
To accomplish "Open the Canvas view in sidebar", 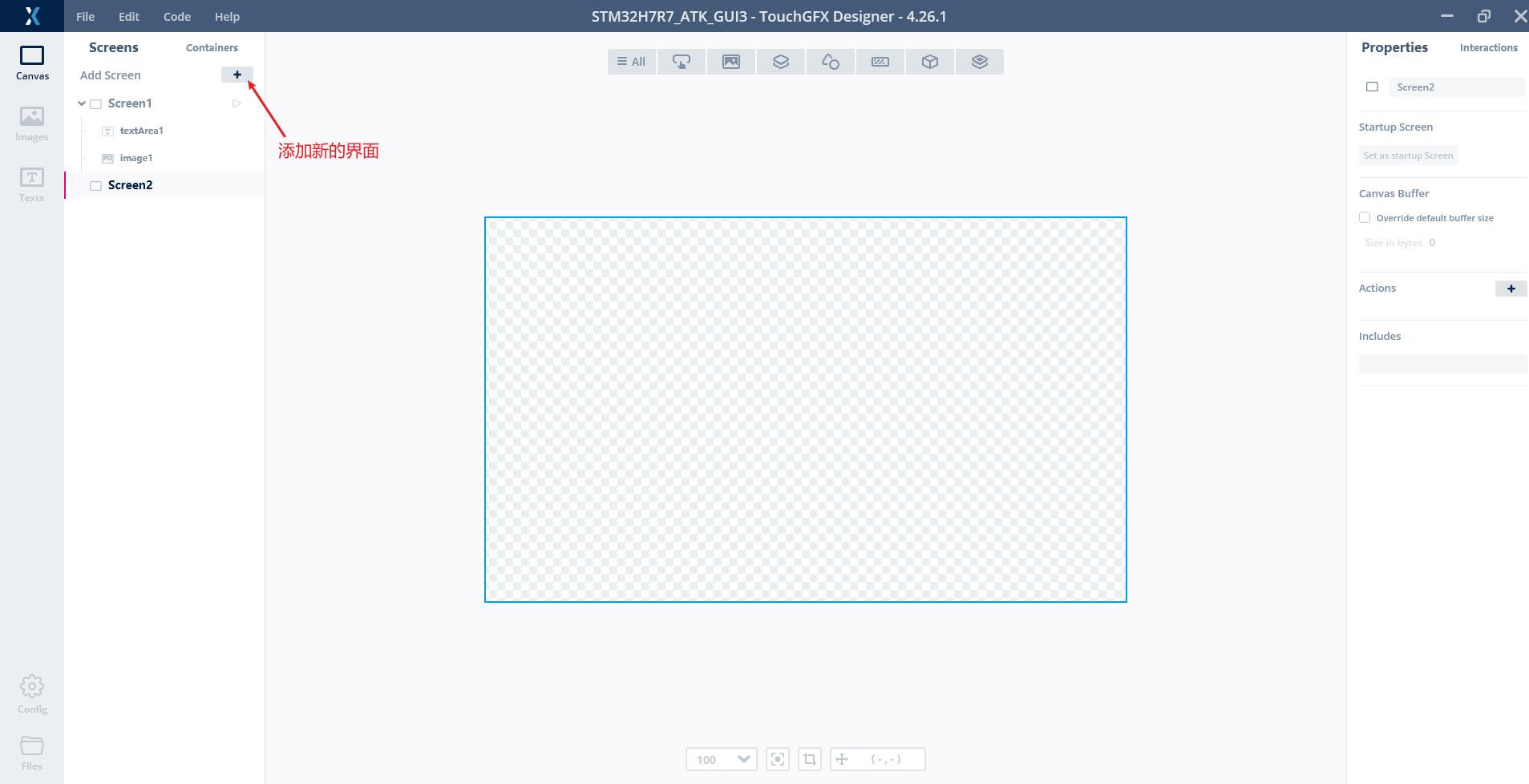I will tap(32, 63).
